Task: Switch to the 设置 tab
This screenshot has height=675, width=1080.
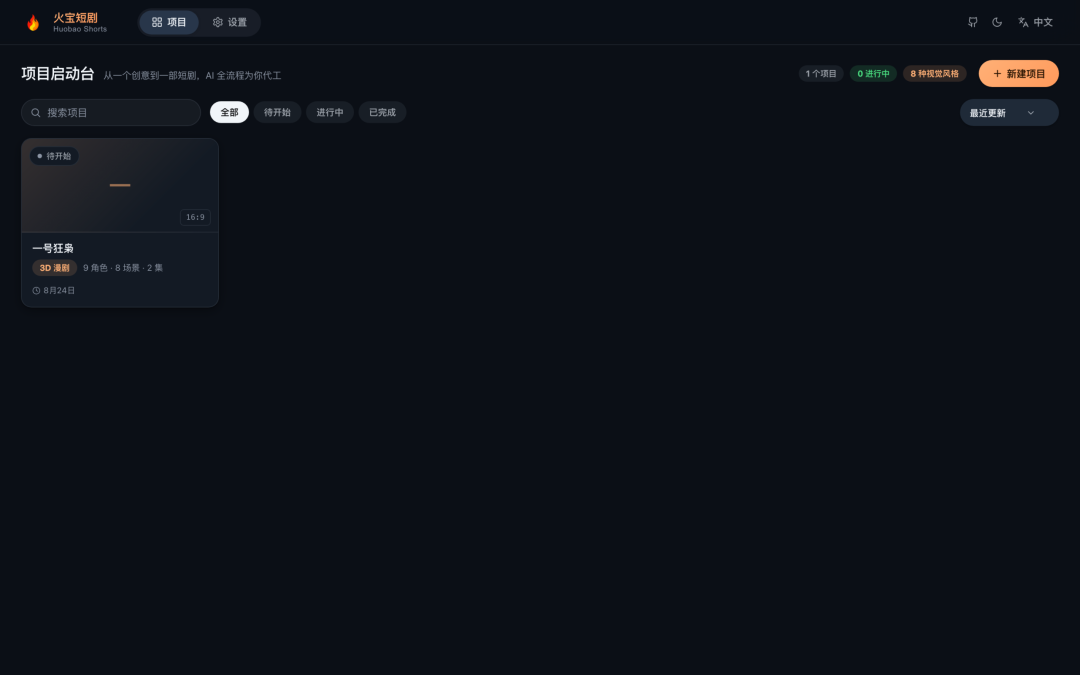Action: click(x=229, y=22)
